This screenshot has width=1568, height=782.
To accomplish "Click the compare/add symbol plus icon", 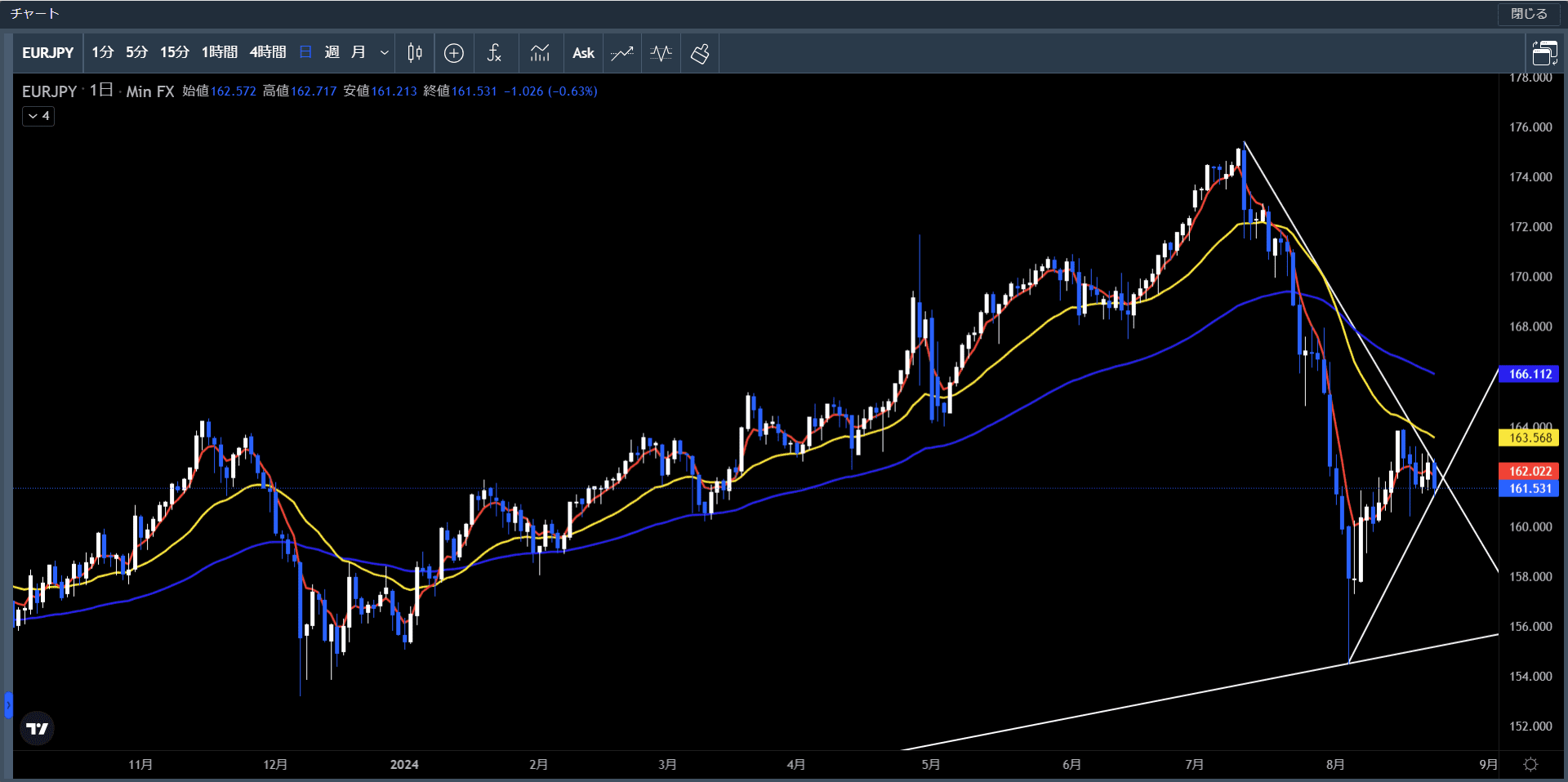I will [x=454, y=53].
